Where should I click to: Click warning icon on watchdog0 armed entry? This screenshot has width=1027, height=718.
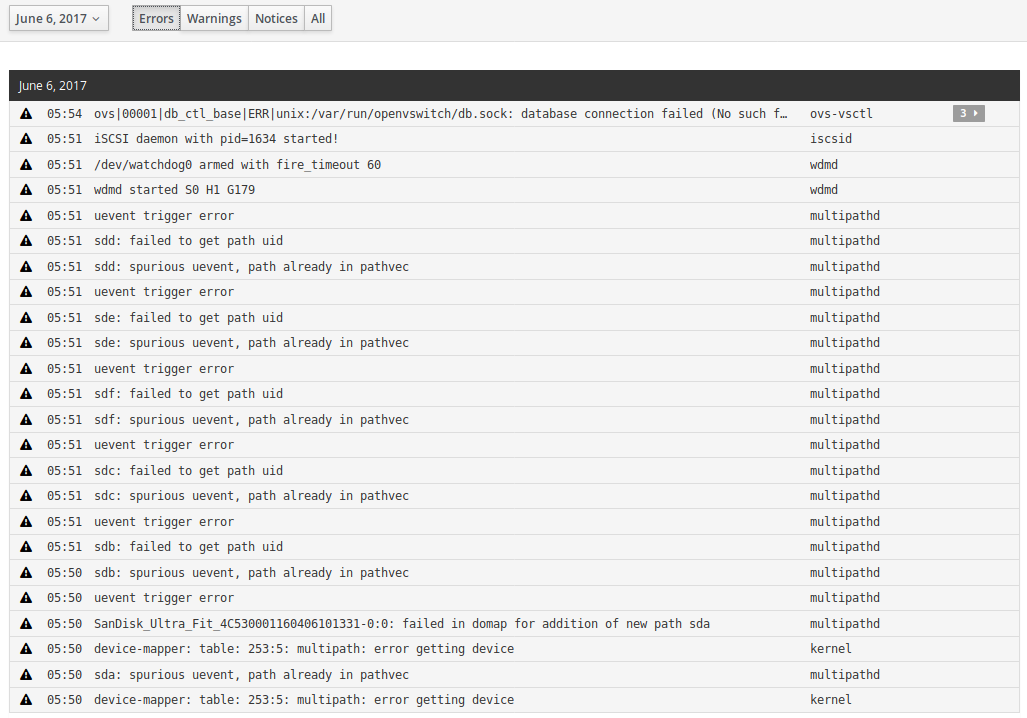pyautogui.click(x=26, y=165)
